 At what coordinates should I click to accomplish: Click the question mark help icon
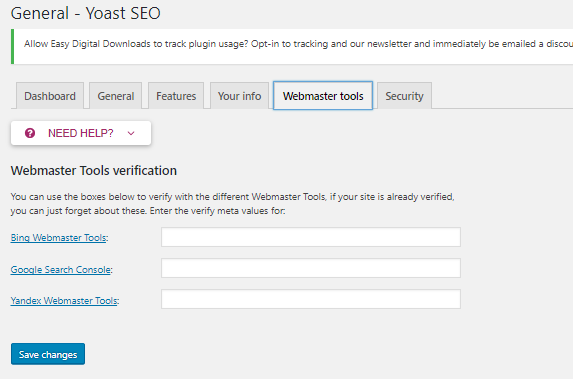click(x=30, y=133)
